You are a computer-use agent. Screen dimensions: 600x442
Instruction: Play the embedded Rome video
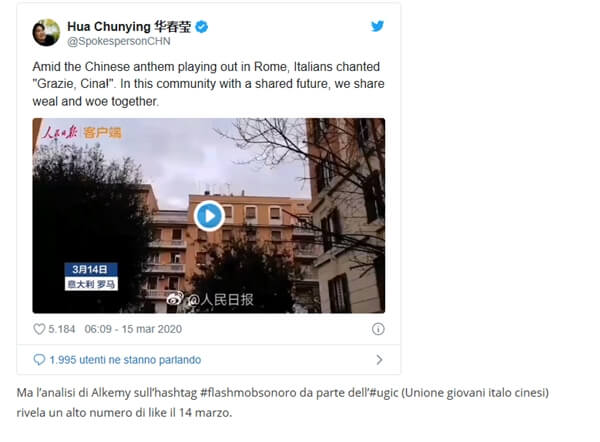click(209, 216)
